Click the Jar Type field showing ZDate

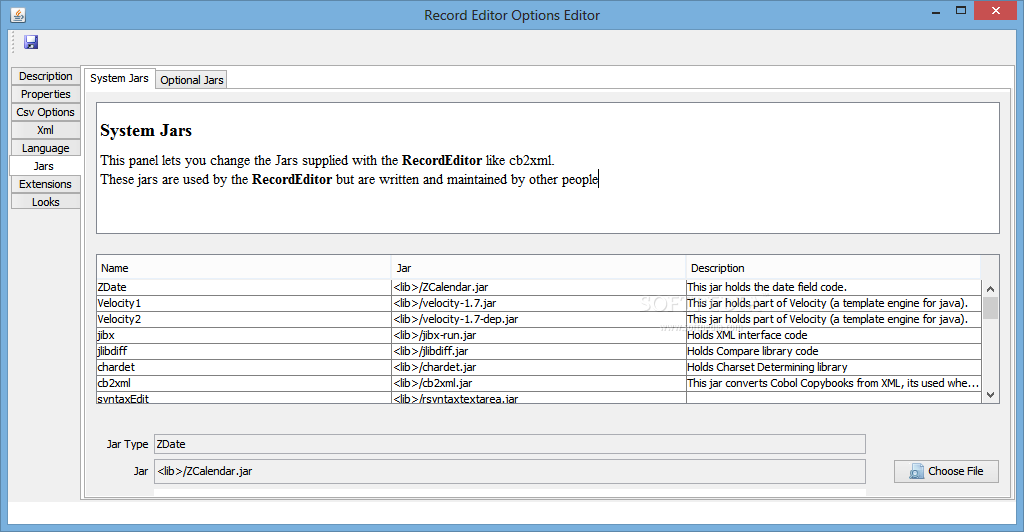pyautogui.click(x=509, y=444)
